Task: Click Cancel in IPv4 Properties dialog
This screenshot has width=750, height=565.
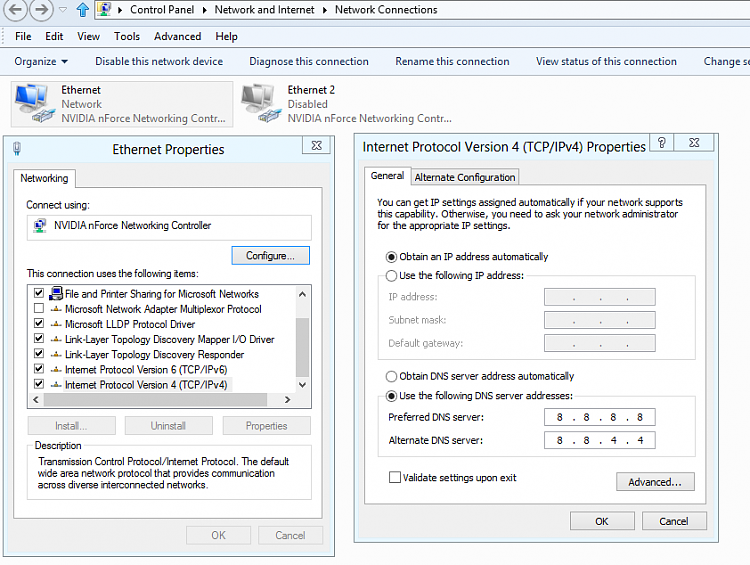Action: [x=674, y=521]
